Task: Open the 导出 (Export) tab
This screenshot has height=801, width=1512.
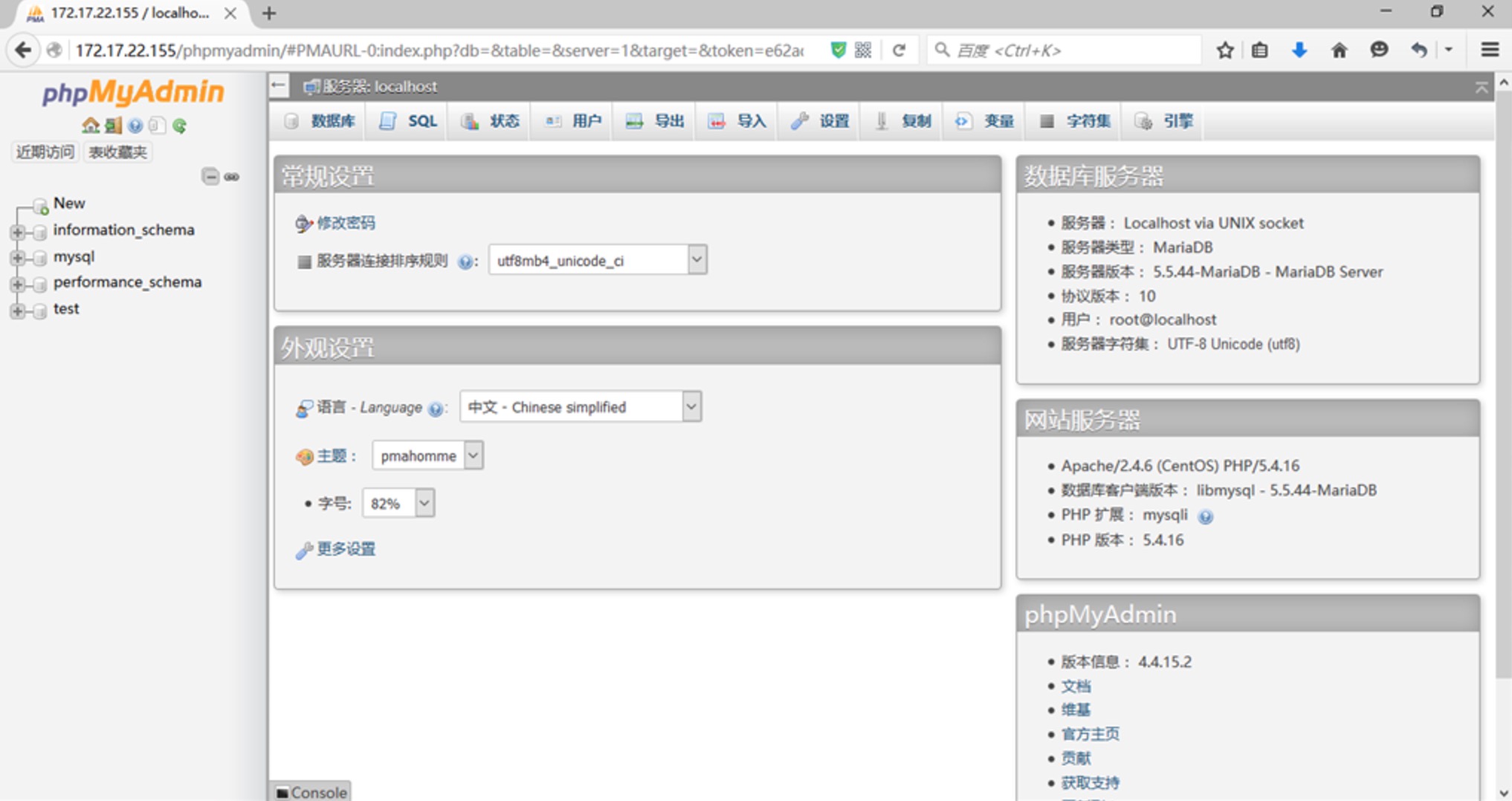Action: [x=655, y=121]
